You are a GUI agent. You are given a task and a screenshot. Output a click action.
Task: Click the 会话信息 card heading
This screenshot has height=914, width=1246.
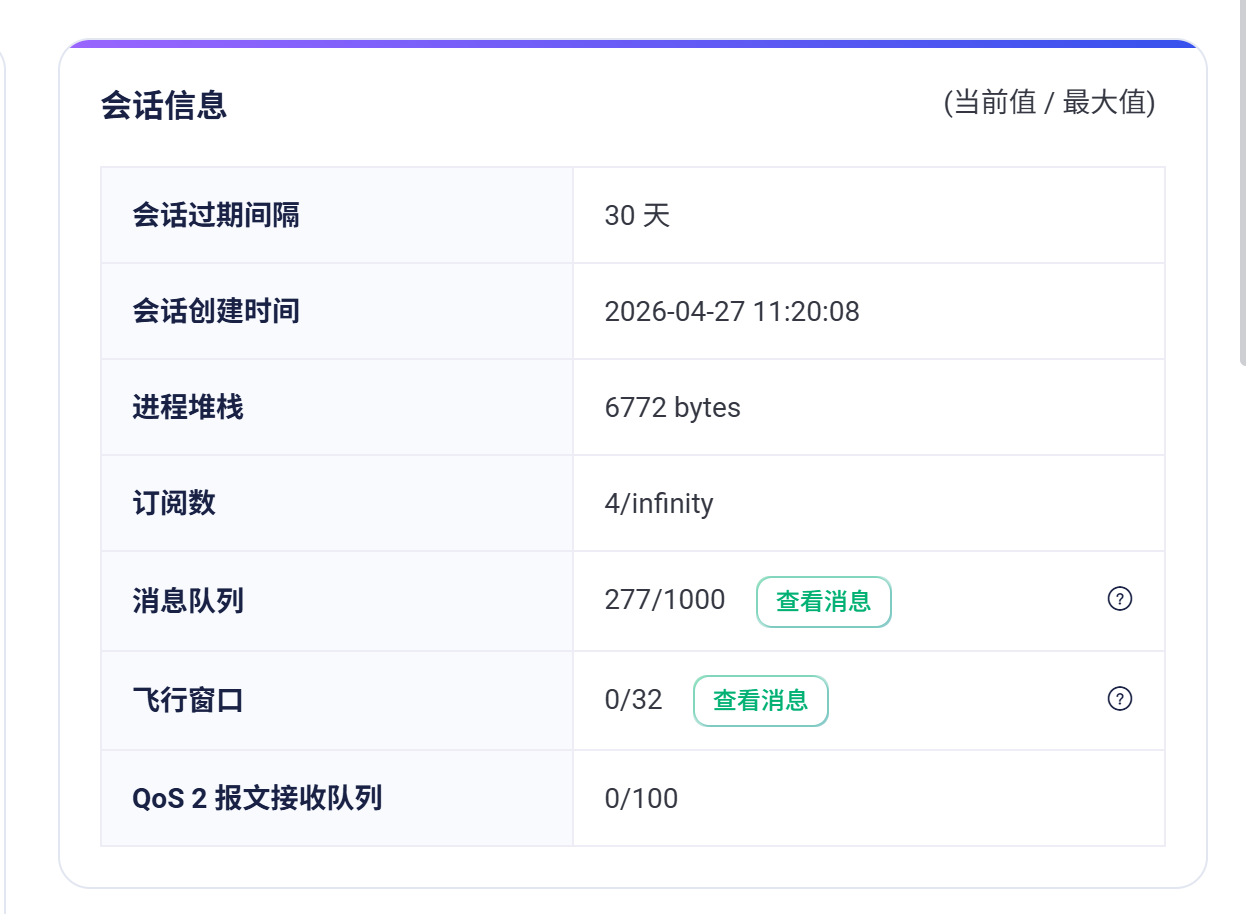tap(164, 105)
